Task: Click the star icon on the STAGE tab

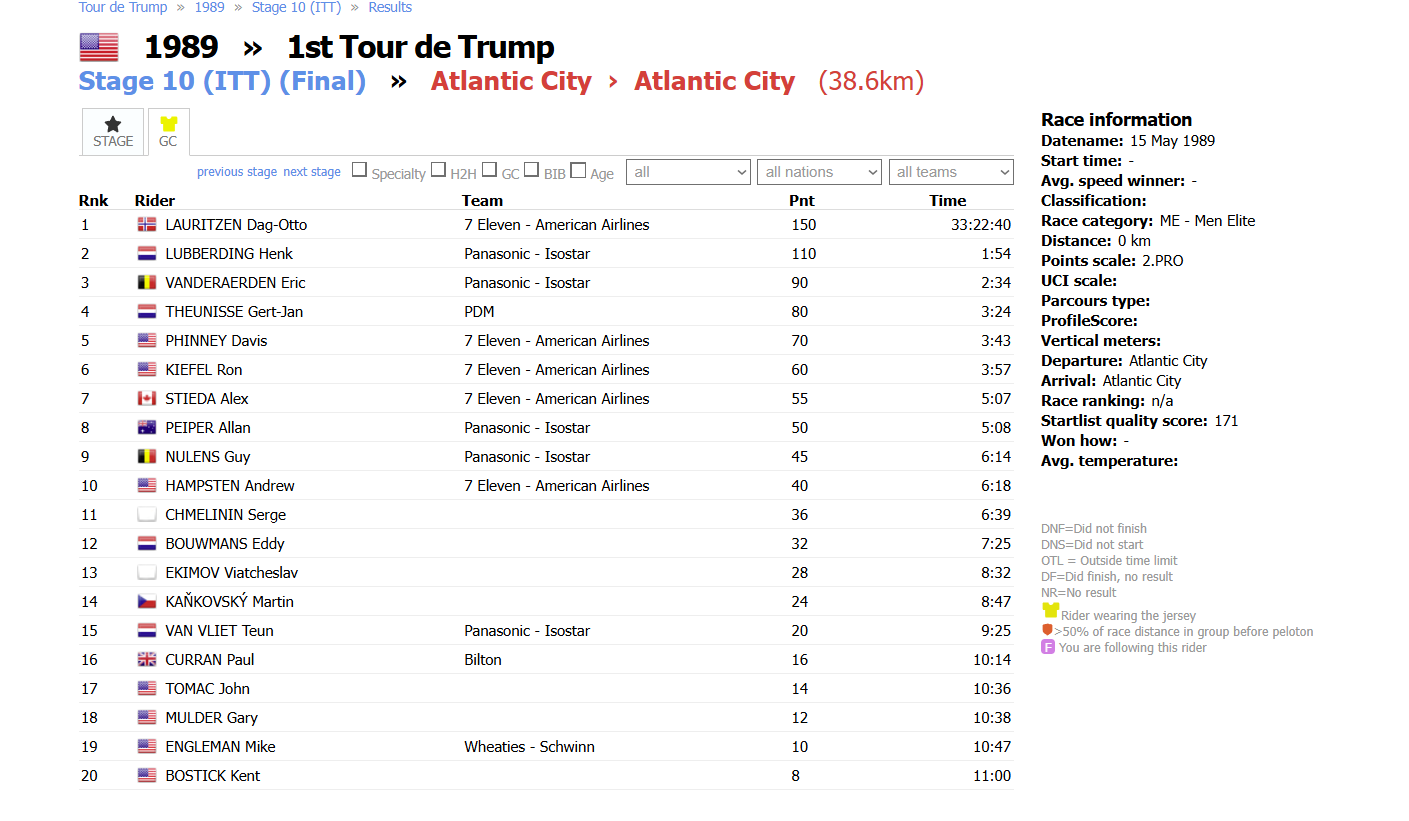Action: pyautogui.click(x=113, y=124)
